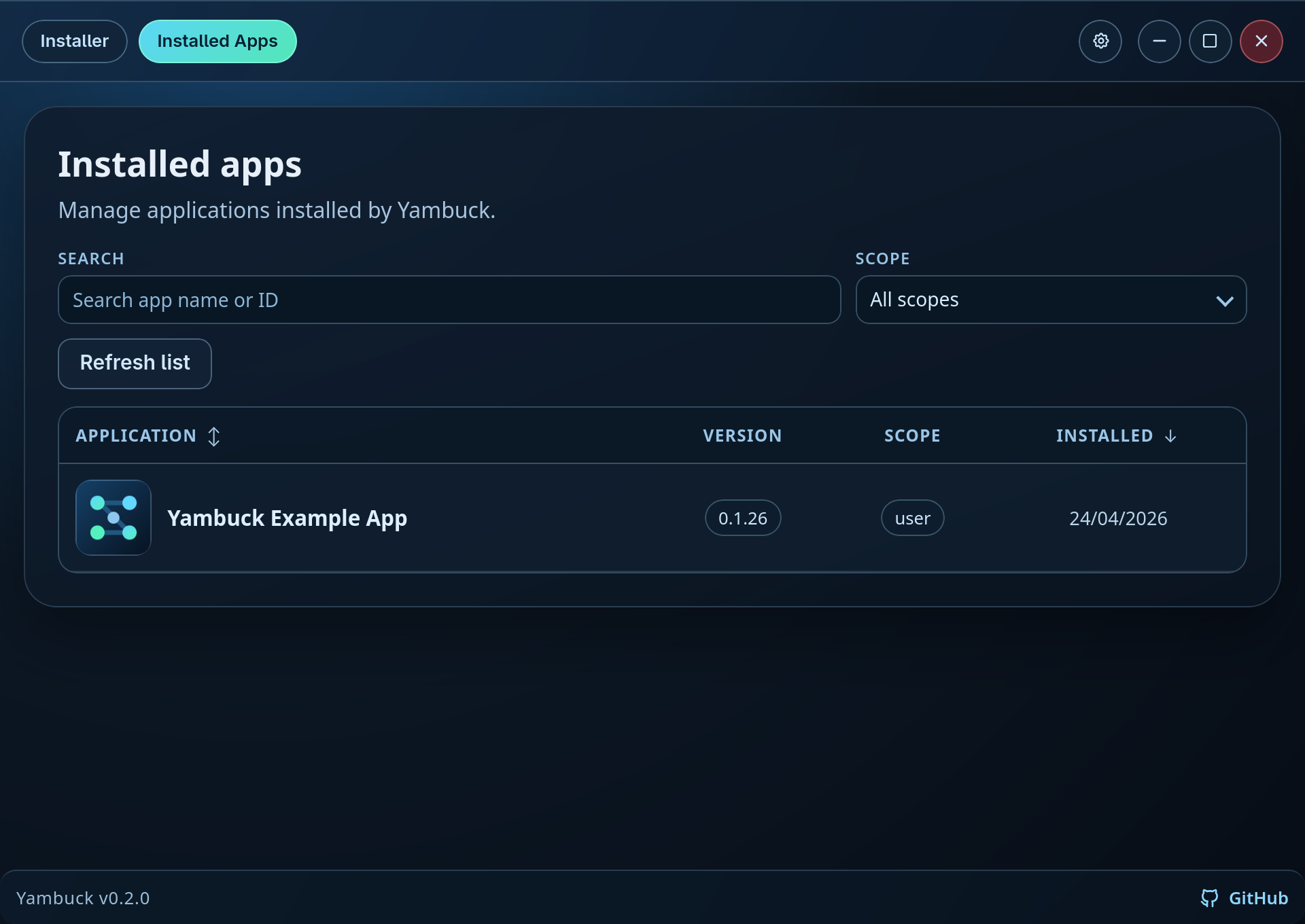The height and width of the screenshot is (924, 1305).
Task: Click the 0.1.26 version badge
Action: click(743, 518)
